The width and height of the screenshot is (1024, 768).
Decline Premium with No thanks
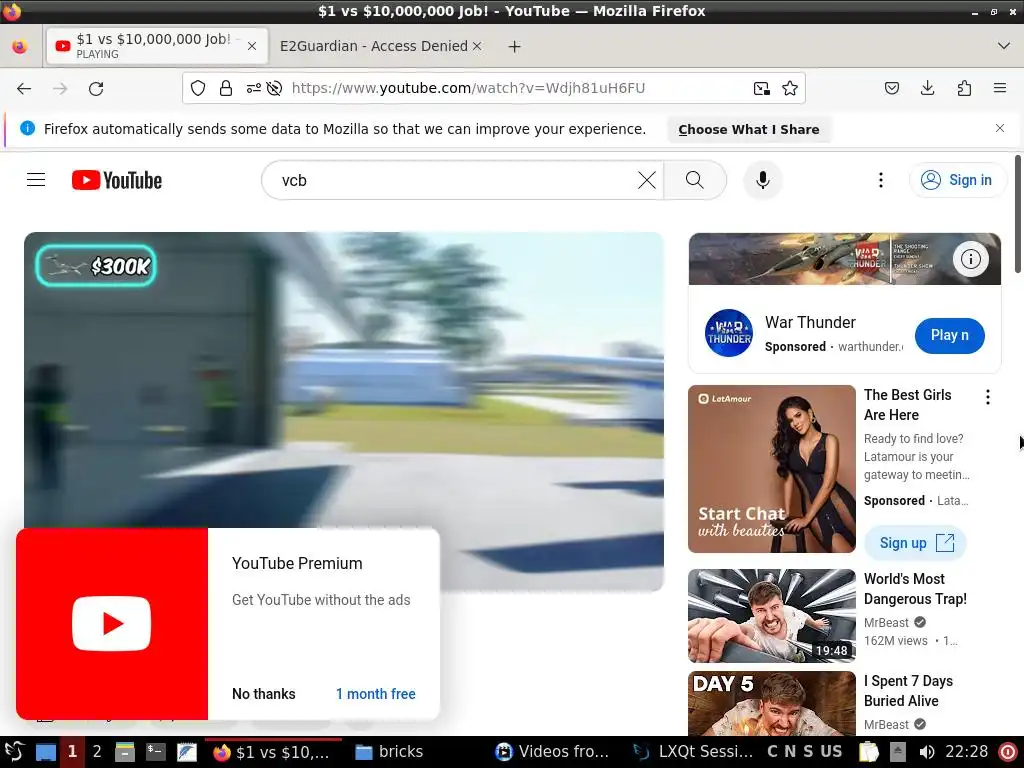pyautogui.click(x=263, y=694)
